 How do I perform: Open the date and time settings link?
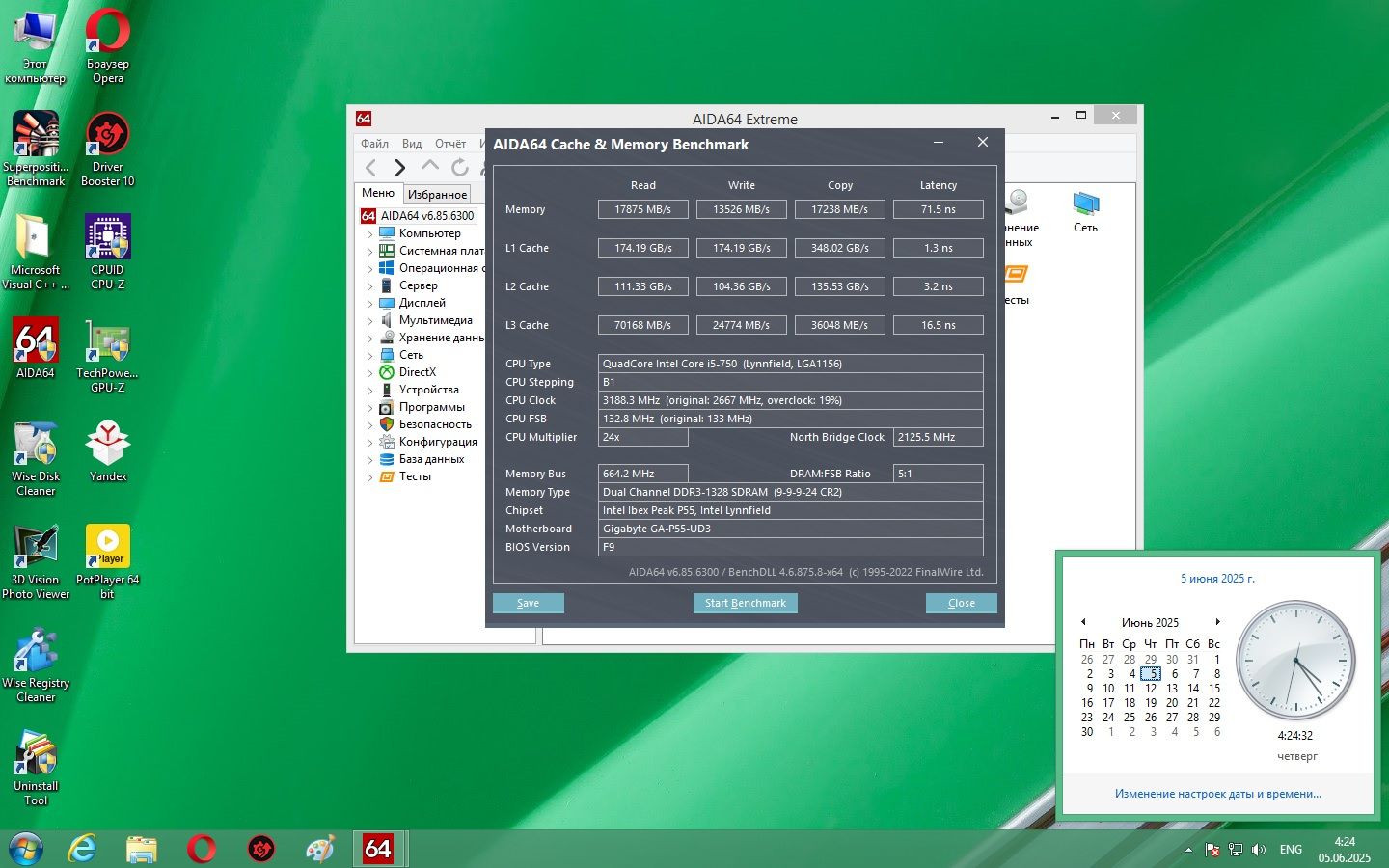point(1218,794)
